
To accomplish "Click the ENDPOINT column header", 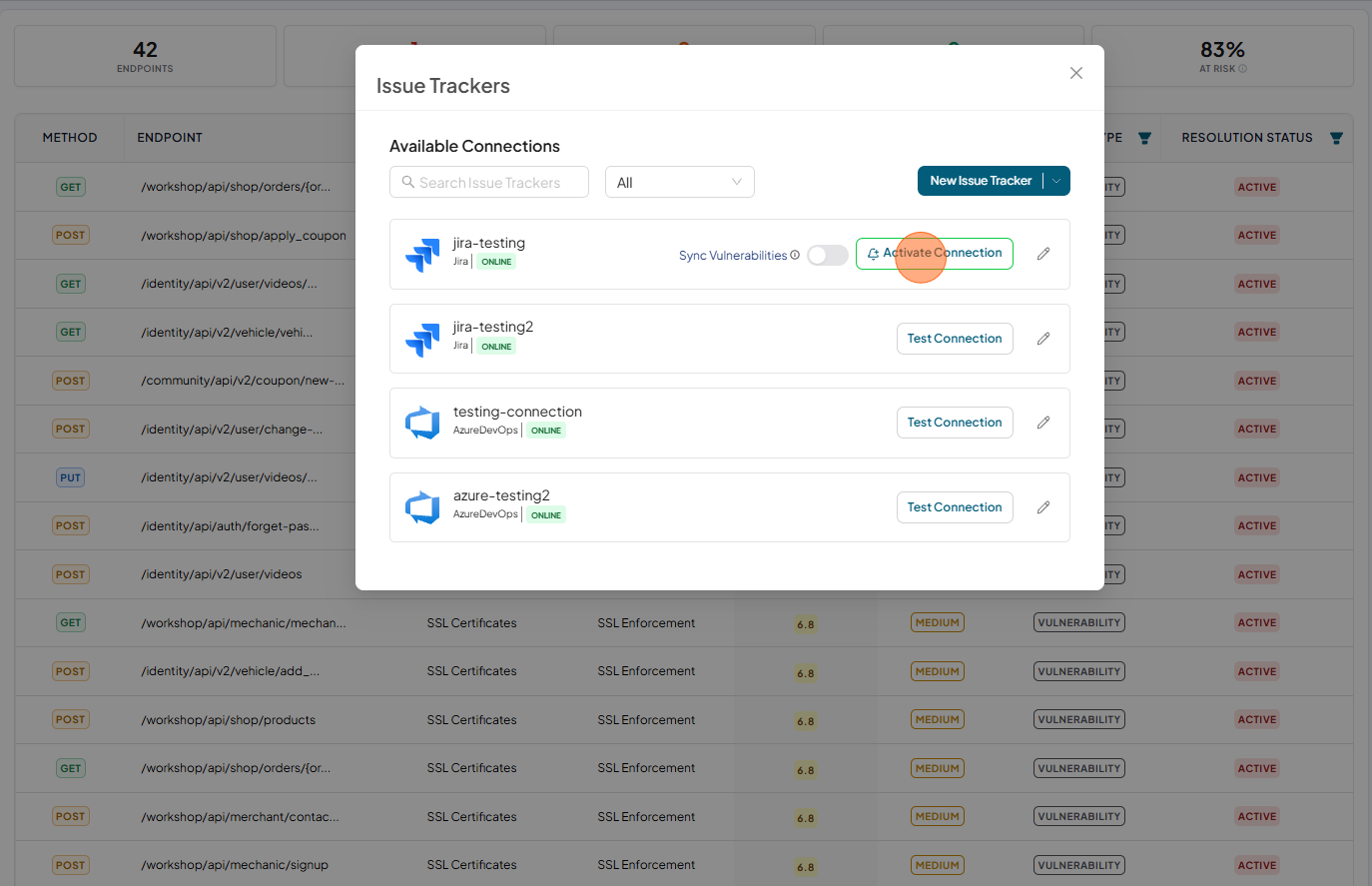I will tap(170, 138).
